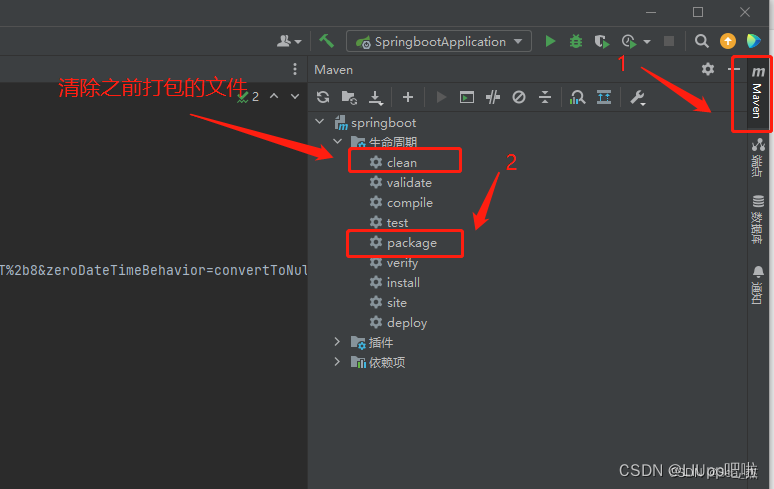This screenshot has width=774, height=489.
Task: Run with coverage shield icon
Action: [601, 41]
